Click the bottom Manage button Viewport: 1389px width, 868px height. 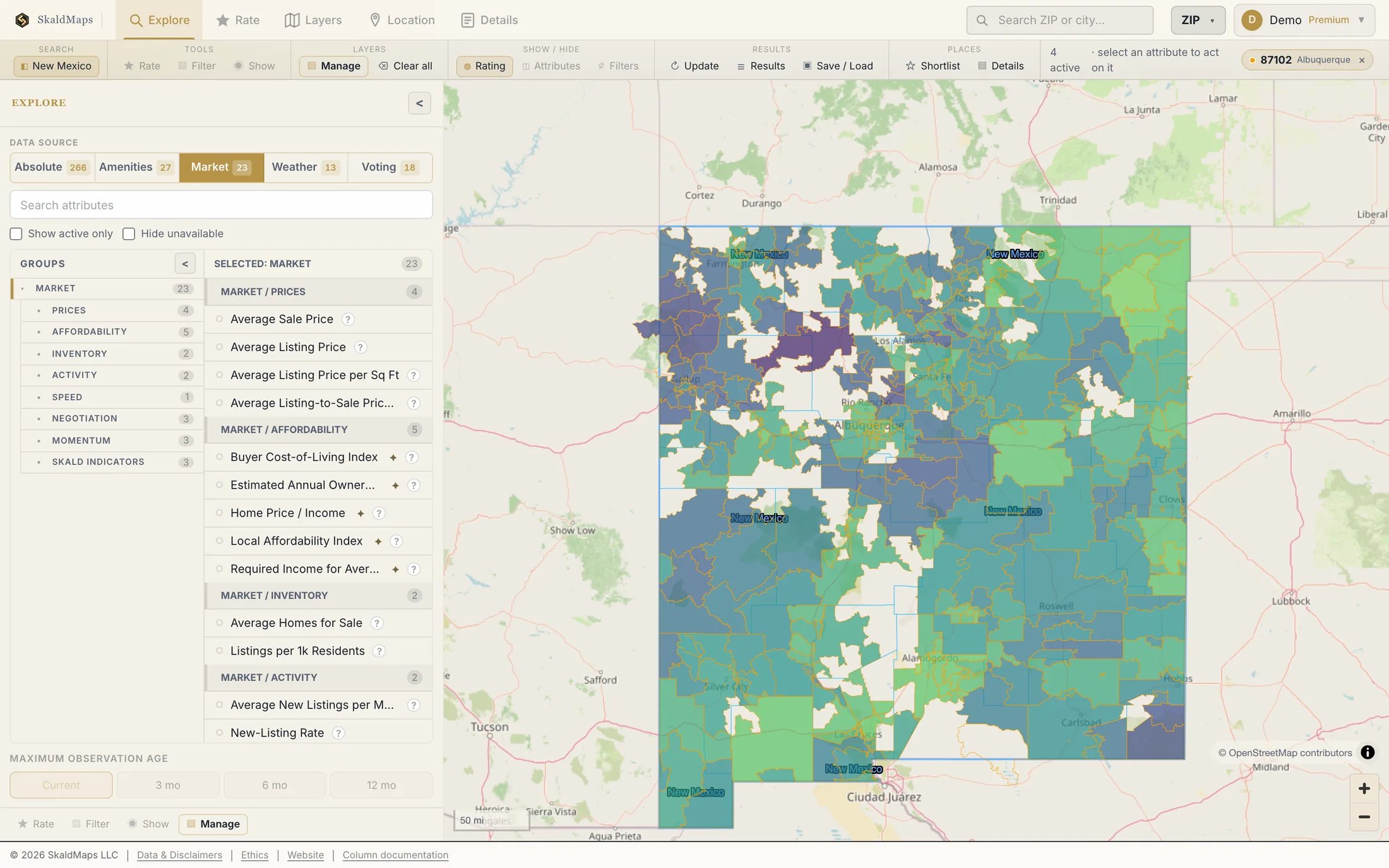(213, 824)
